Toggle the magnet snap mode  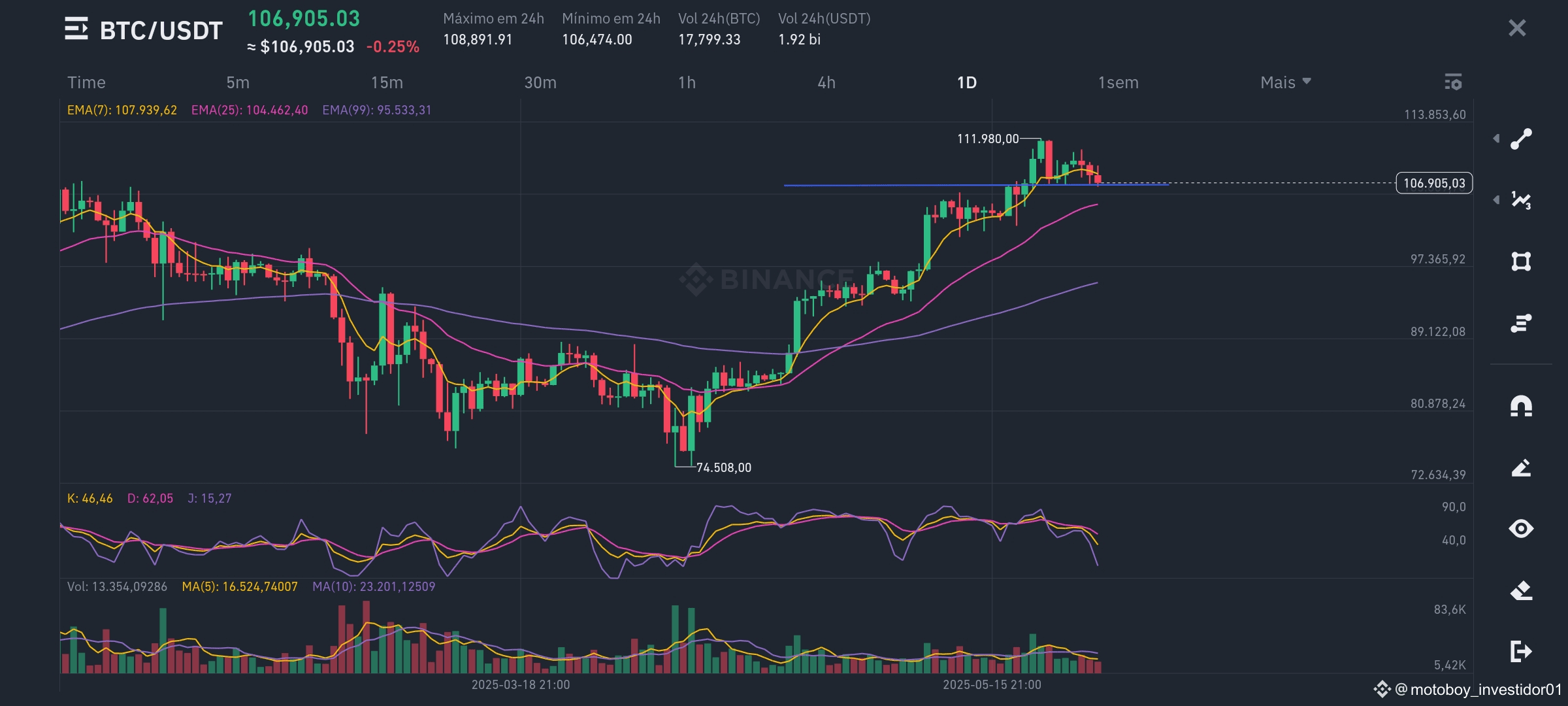click(x=1521, y=406)
